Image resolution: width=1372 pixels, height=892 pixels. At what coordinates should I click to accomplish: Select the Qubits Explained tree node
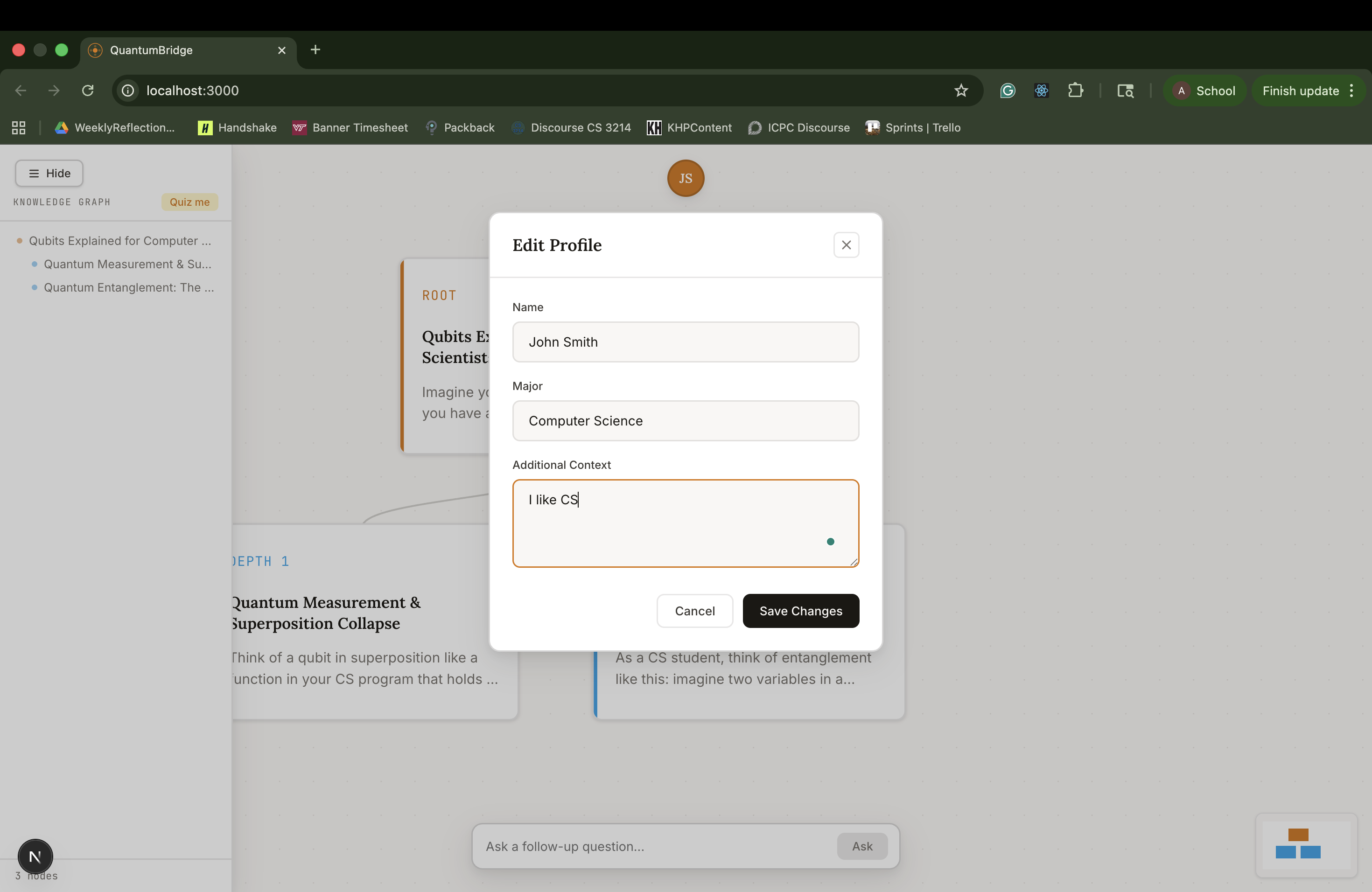pos(119,241)
